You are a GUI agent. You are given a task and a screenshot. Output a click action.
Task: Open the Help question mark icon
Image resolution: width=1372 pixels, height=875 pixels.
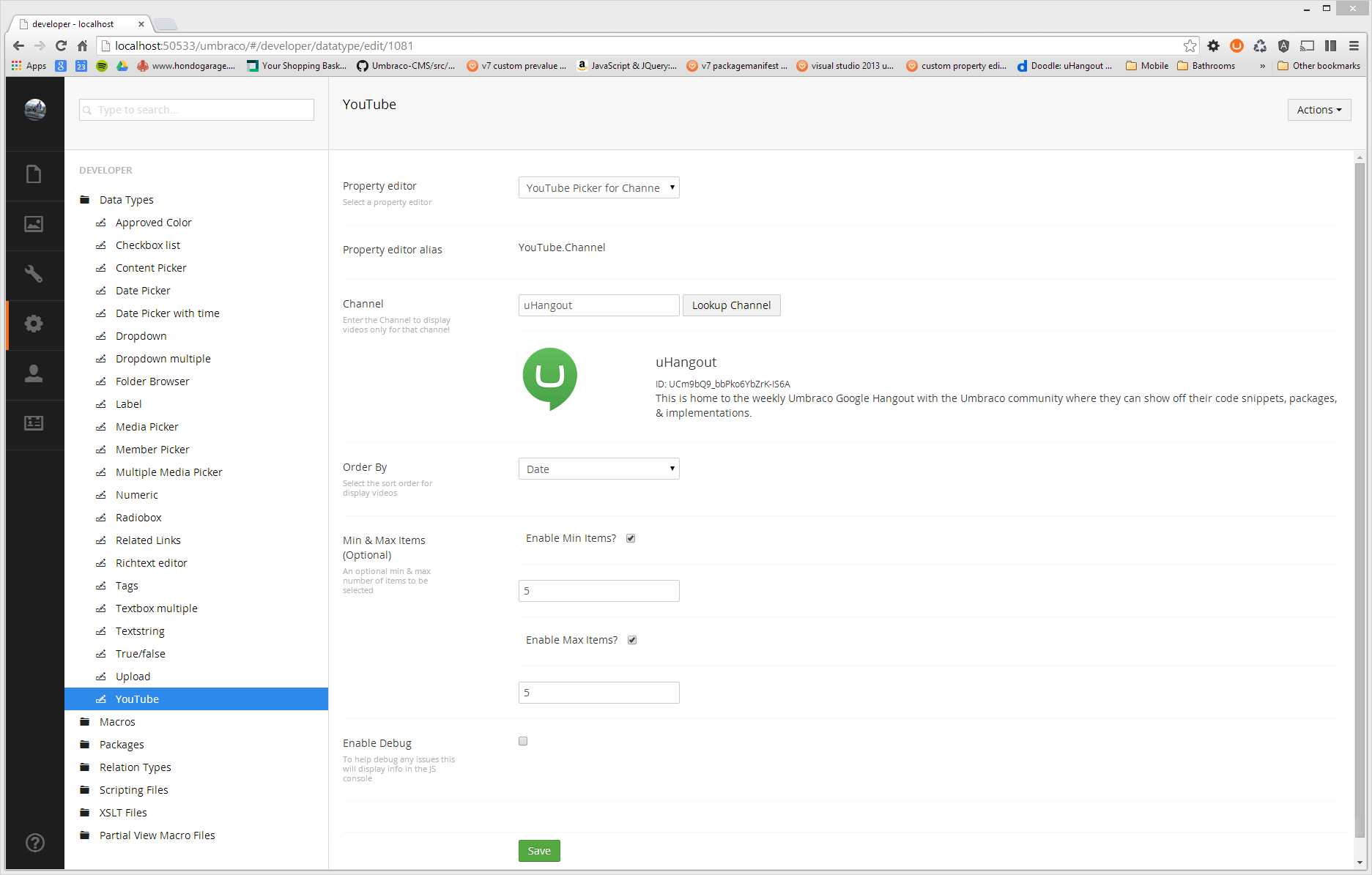coord(34,843)
